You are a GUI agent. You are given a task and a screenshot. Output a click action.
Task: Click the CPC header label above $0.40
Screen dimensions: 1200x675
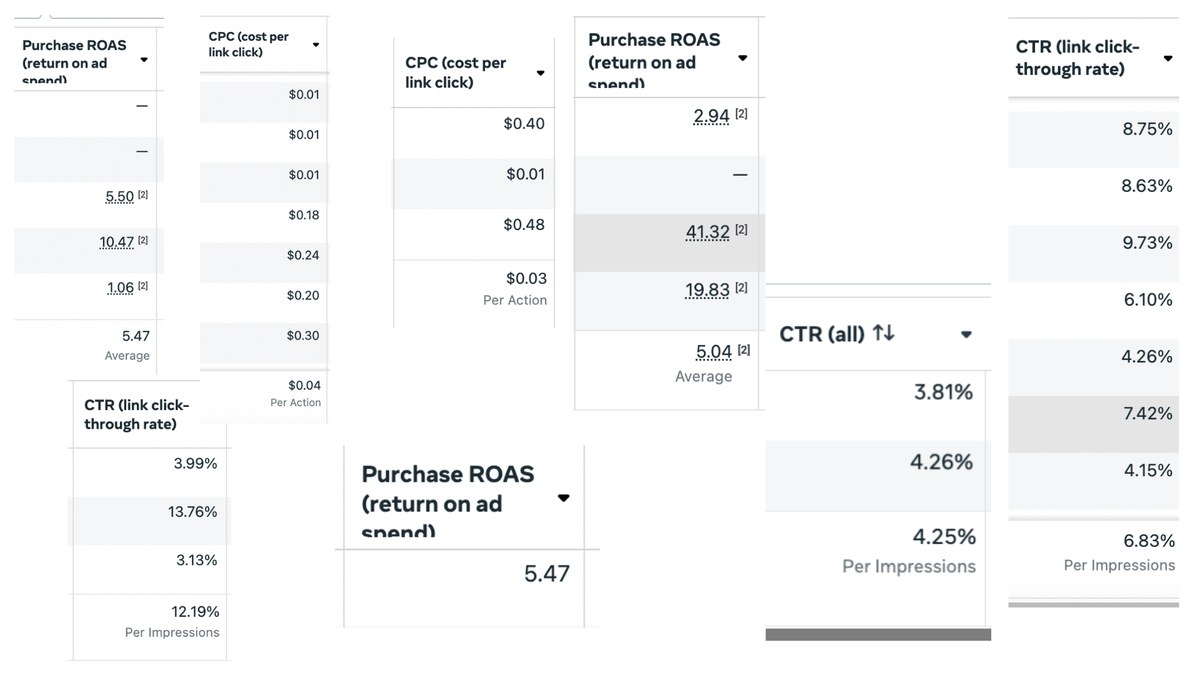coord(456,72)
